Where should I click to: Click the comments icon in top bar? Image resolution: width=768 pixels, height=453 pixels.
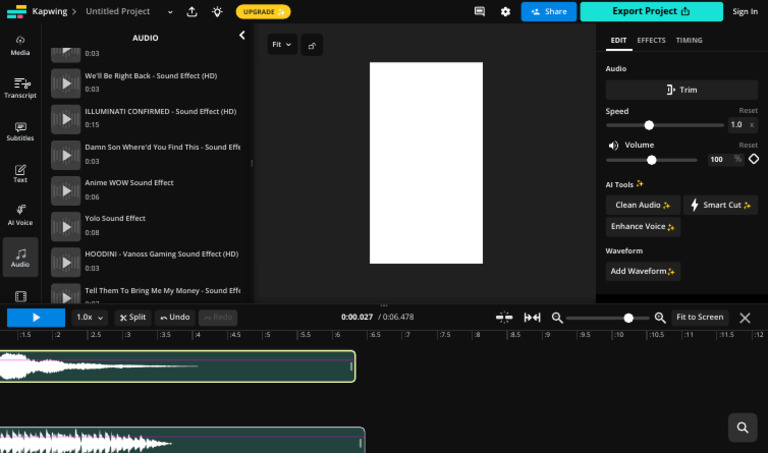click(480, 12)
